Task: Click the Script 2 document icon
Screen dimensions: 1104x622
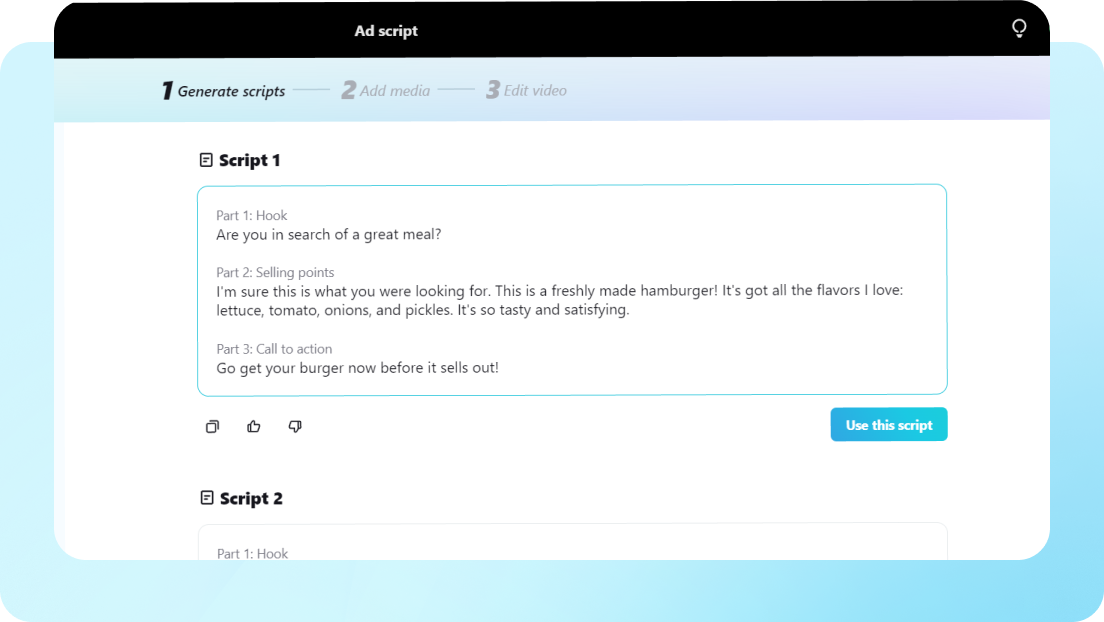Action: pyautogui.click(x=206, y=498)
